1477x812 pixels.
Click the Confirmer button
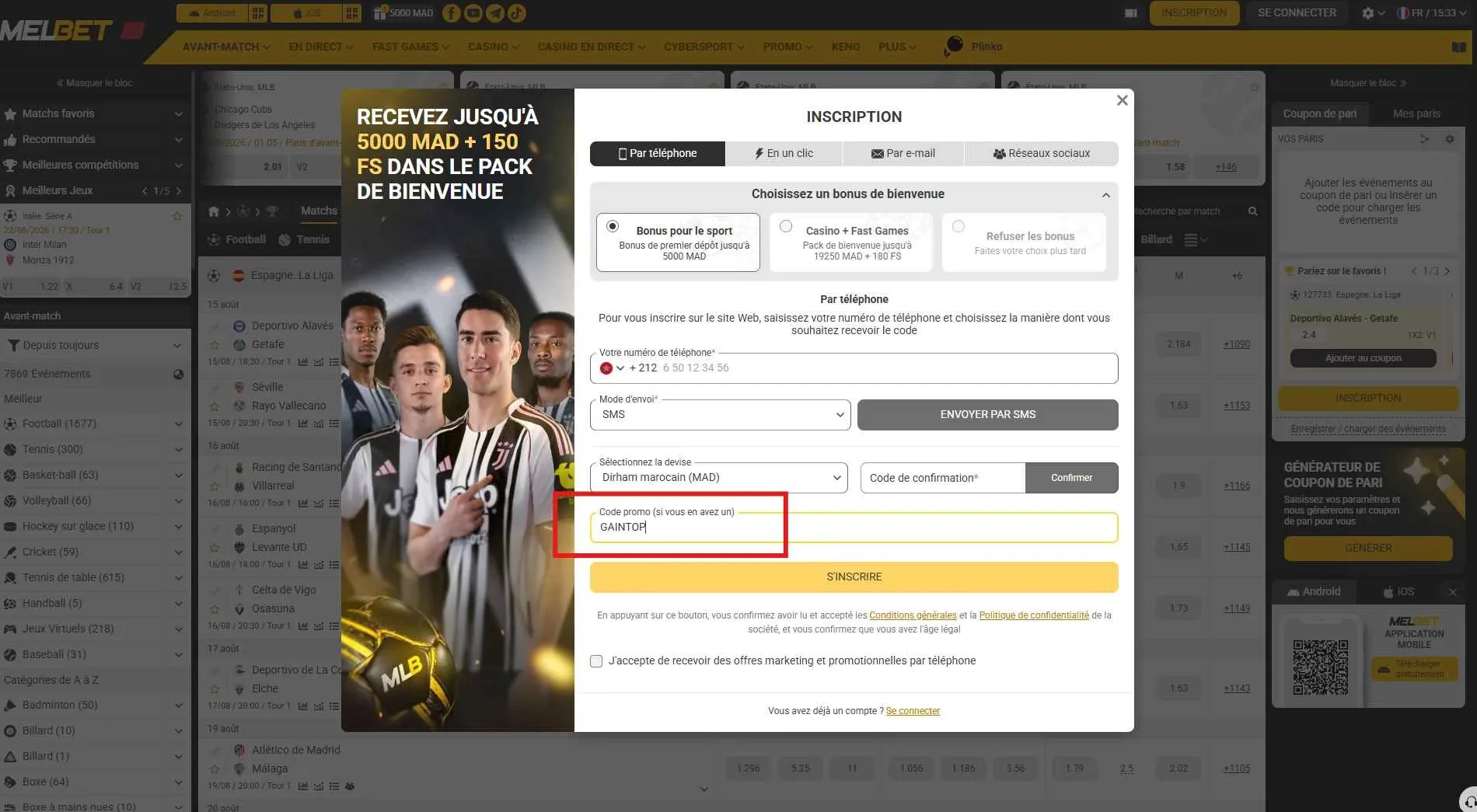[x=1072, y=478]
